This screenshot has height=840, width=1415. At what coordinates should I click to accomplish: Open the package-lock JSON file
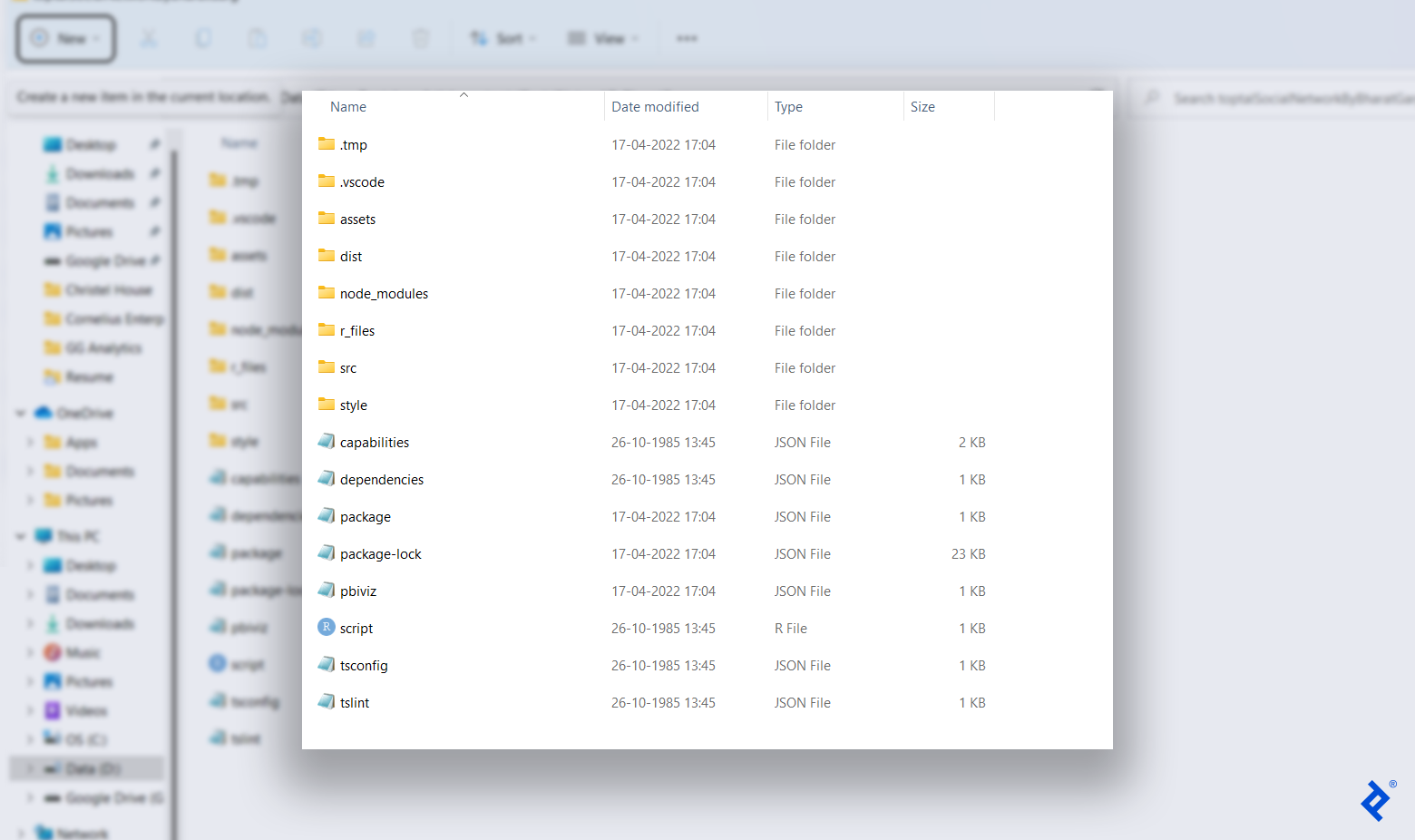pyautogui.click(x=381, y=553)
